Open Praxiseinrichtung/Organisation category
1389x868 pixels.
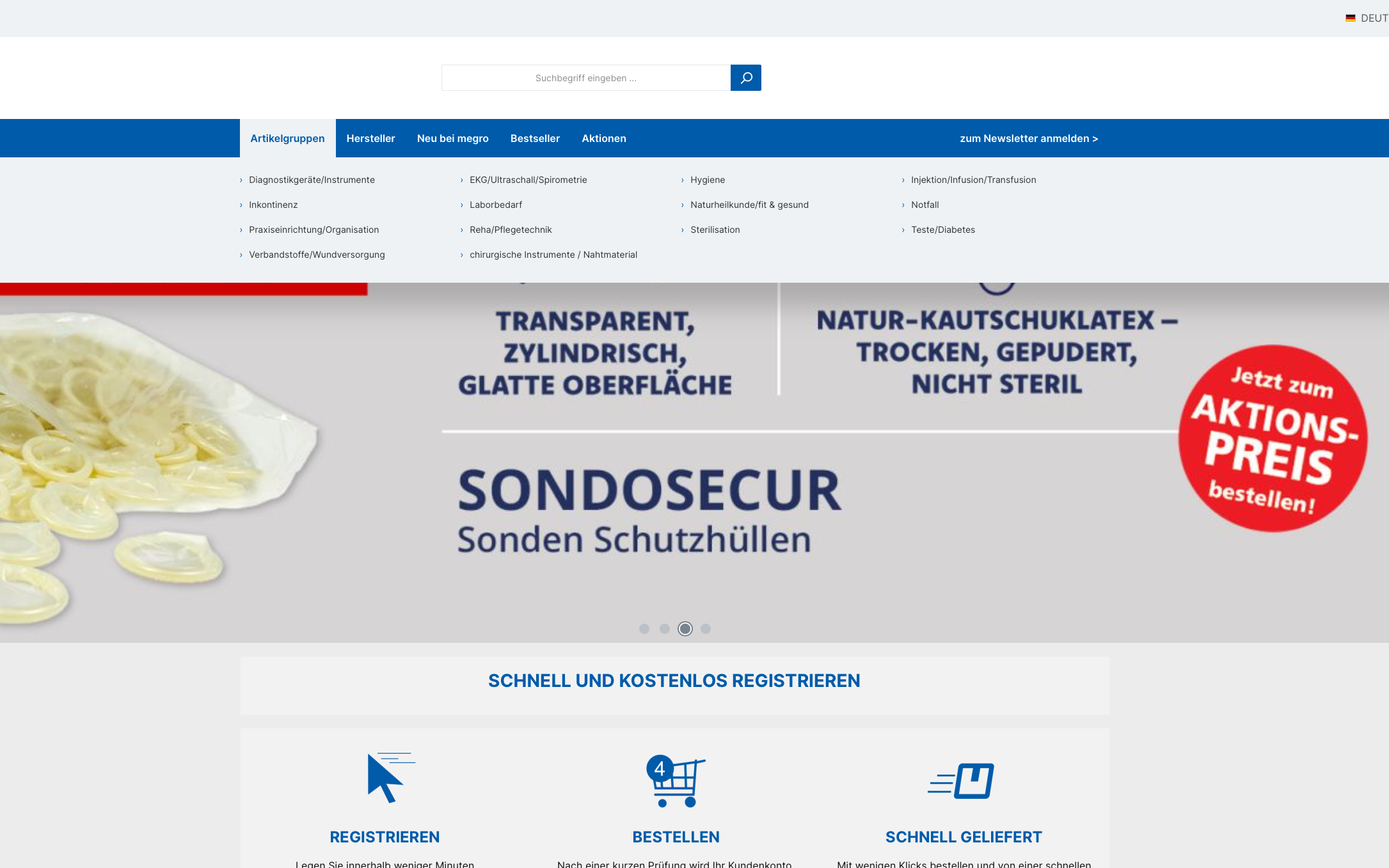coord(314,230)
